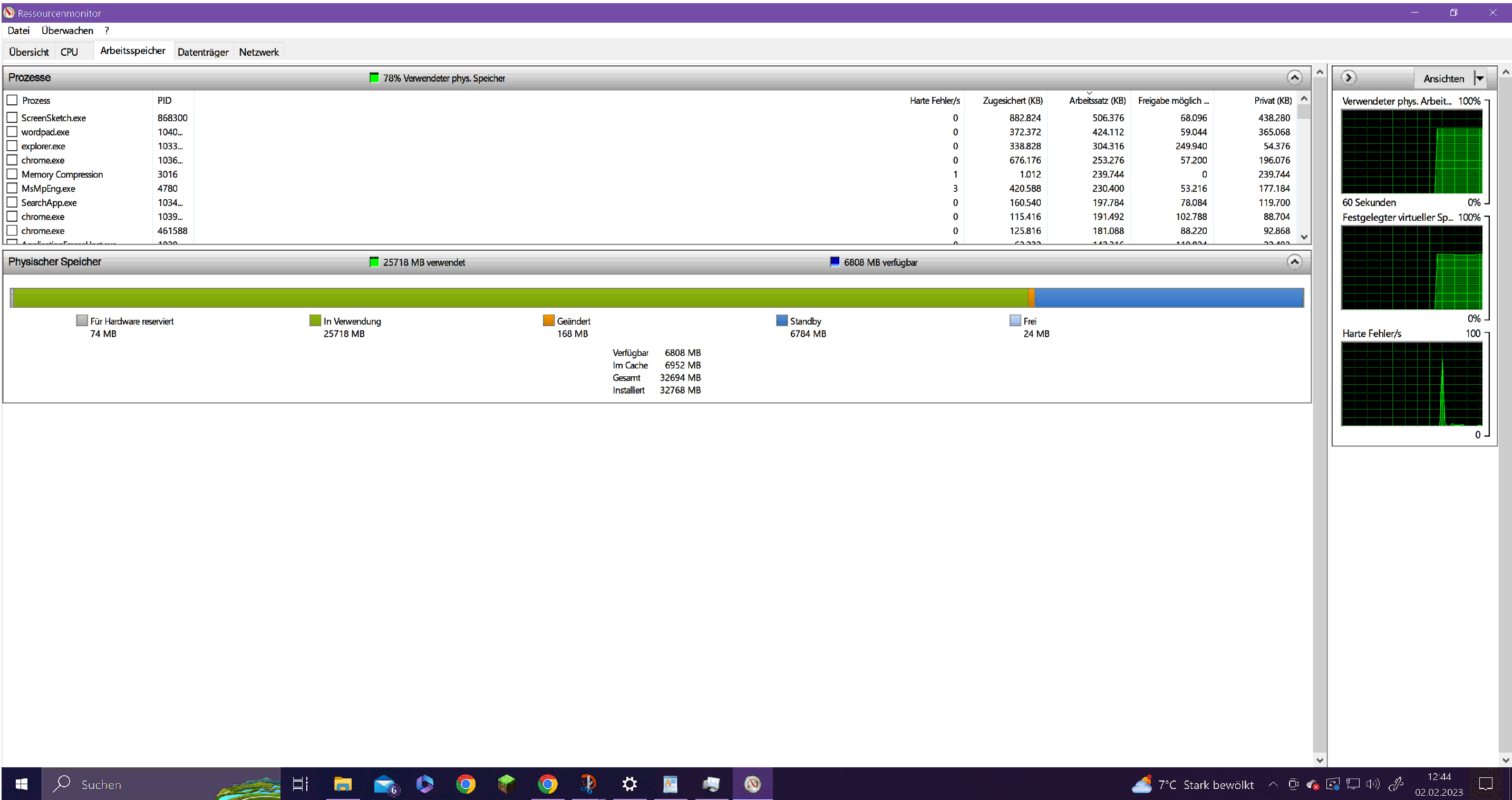Open File Explorer from the taskbar
The width and height of the screenshot is (1512, 800).
pos(342,784)
